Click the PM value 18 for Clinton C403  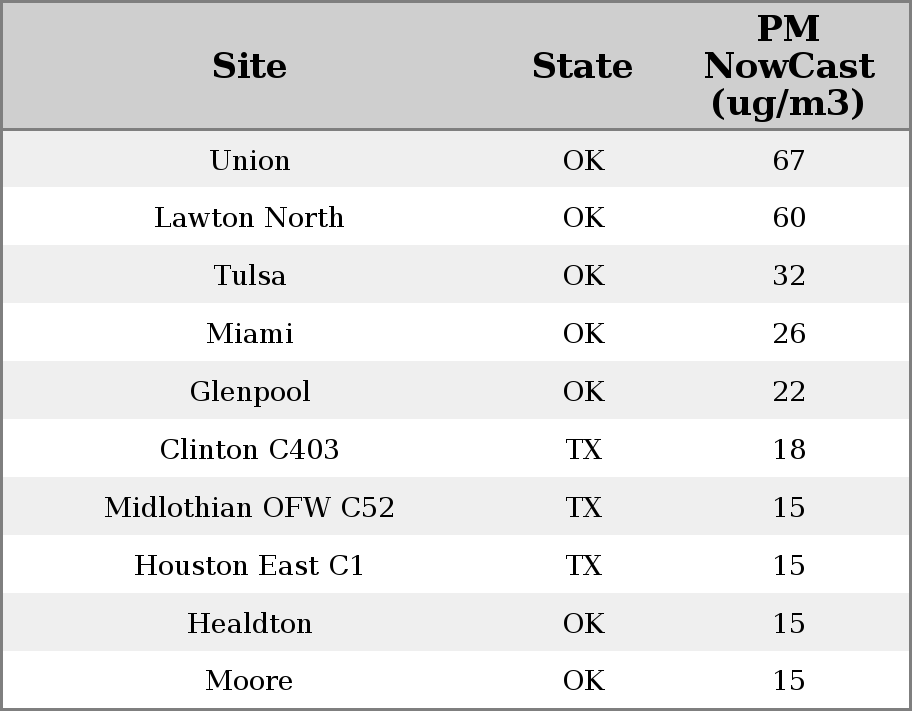(789, 449)
